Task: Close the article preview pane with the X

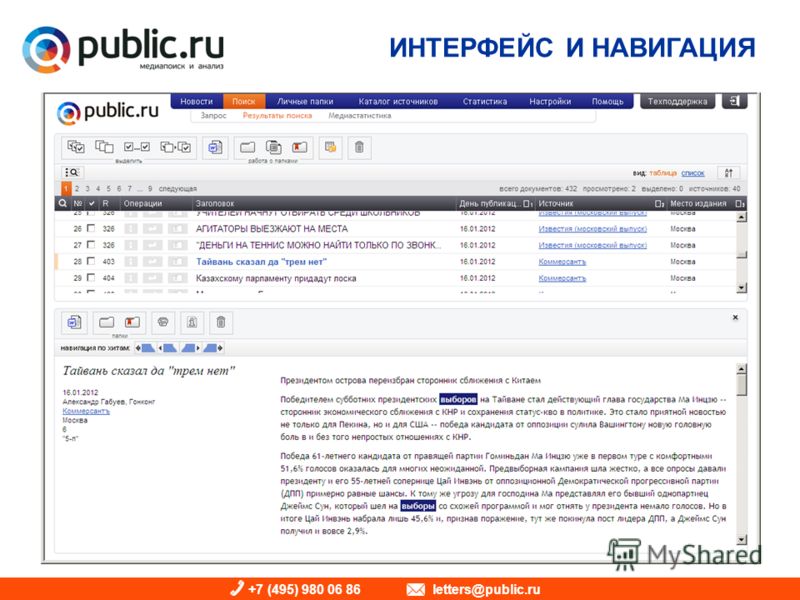Action: (735, 317)
